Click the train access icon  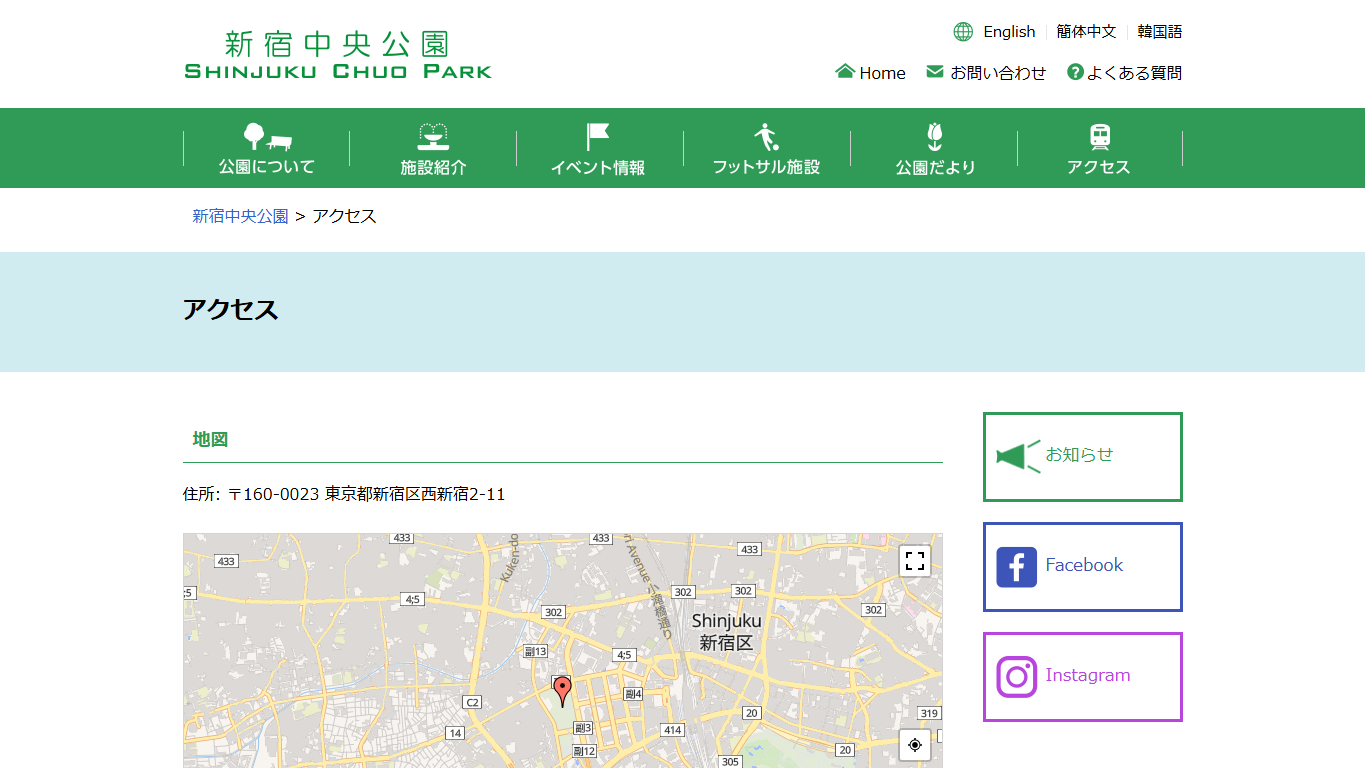1100,137
